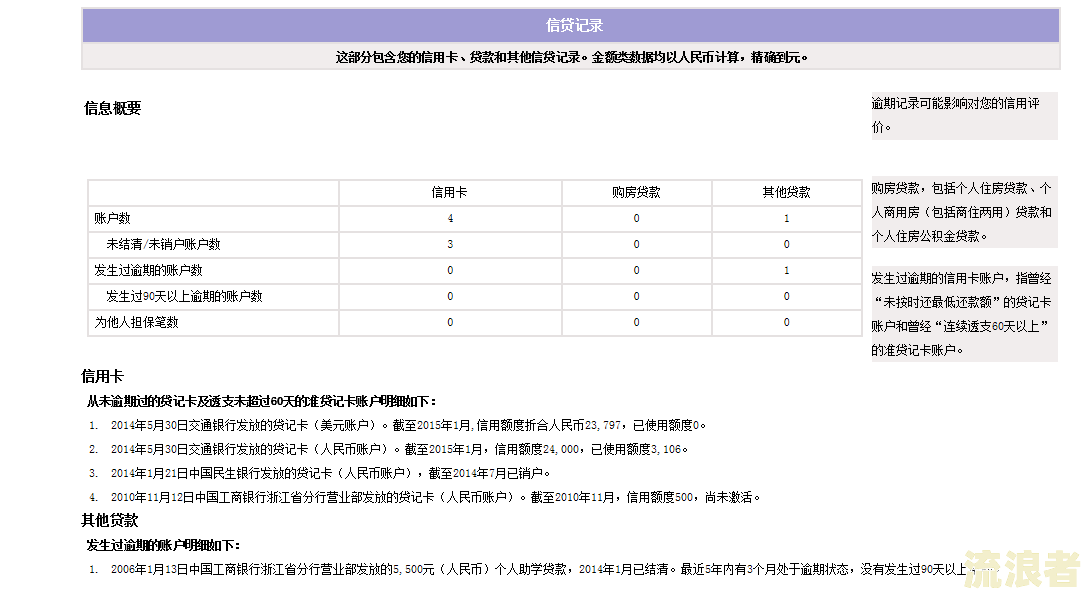Select the 为他人担保笔数 row label
1087x599 pixels.
coord(137,322)
